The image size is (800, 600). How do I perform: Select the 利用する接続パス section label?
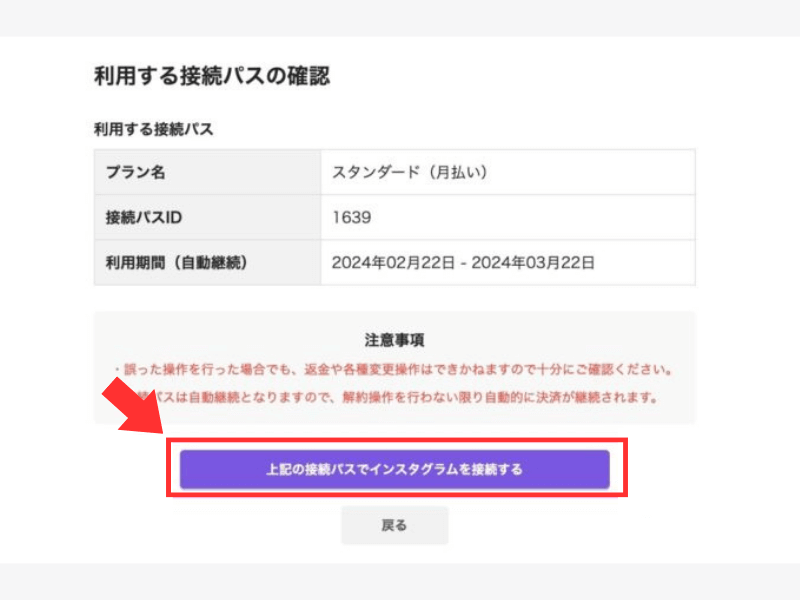point(153,129)
